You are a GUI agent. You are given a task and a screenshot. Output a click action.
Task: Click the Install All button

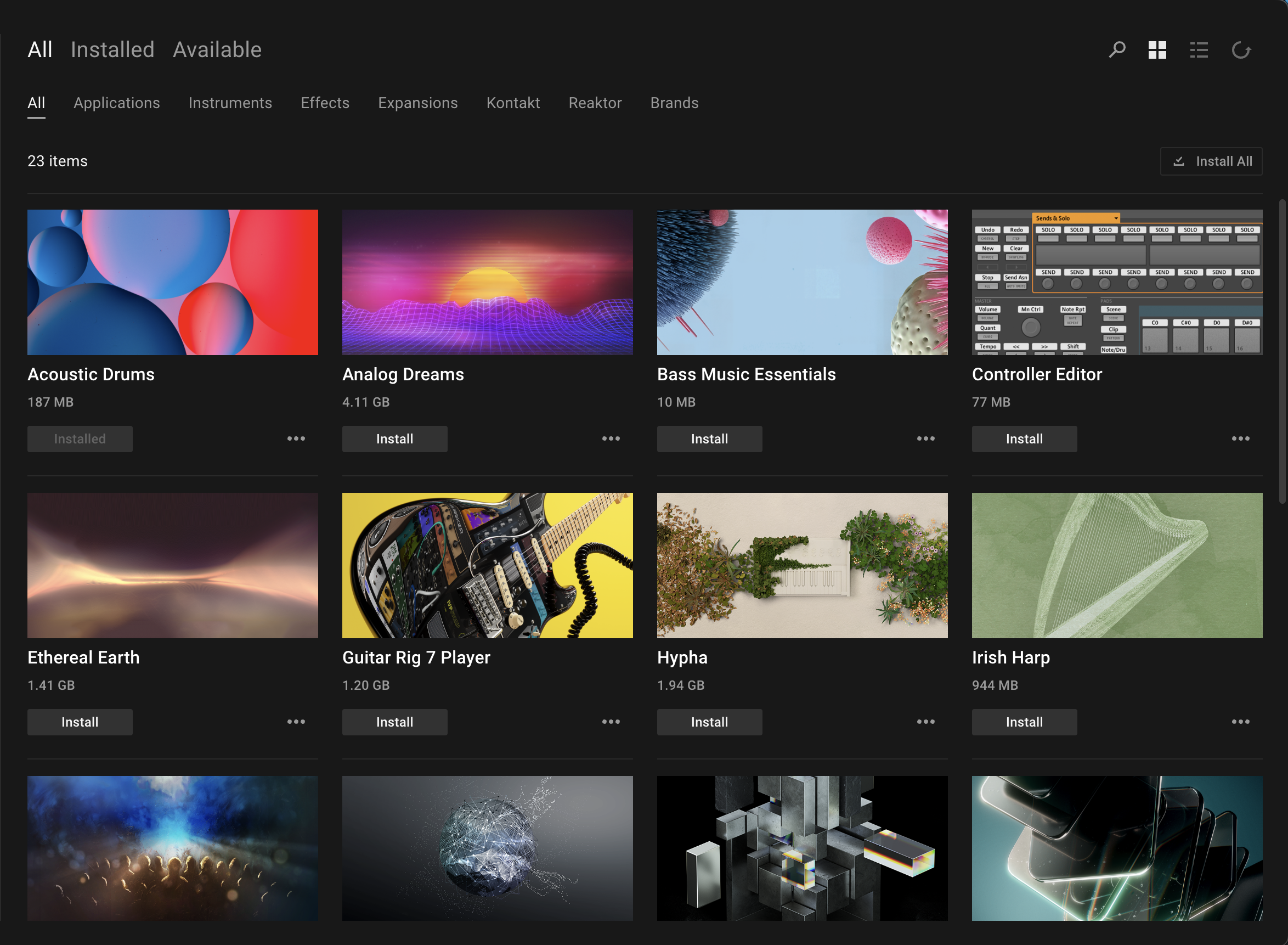click(x=1211, y=161)
